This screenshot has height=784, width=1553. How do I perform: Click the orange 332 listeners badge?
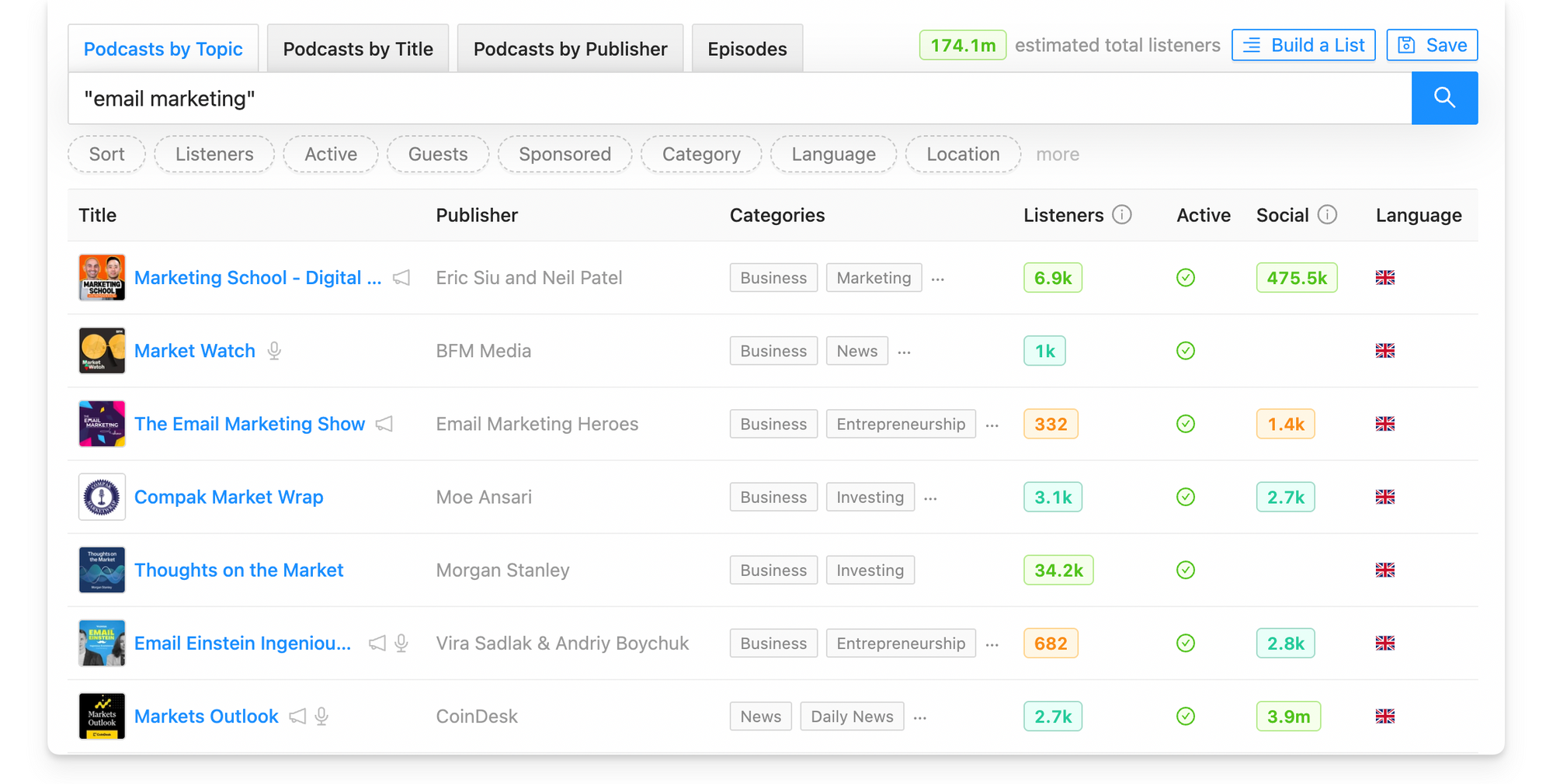tap(1050, 424)
